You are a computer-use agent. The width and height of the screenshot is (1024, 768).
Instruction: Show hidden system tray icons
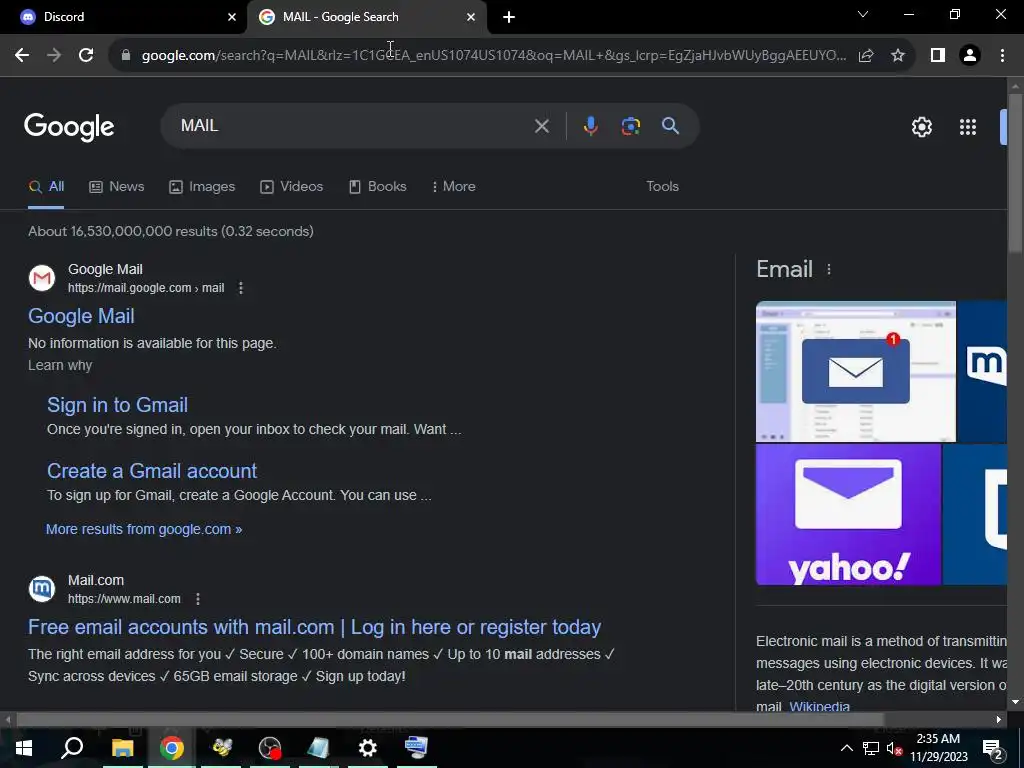[x=846, y=748]
